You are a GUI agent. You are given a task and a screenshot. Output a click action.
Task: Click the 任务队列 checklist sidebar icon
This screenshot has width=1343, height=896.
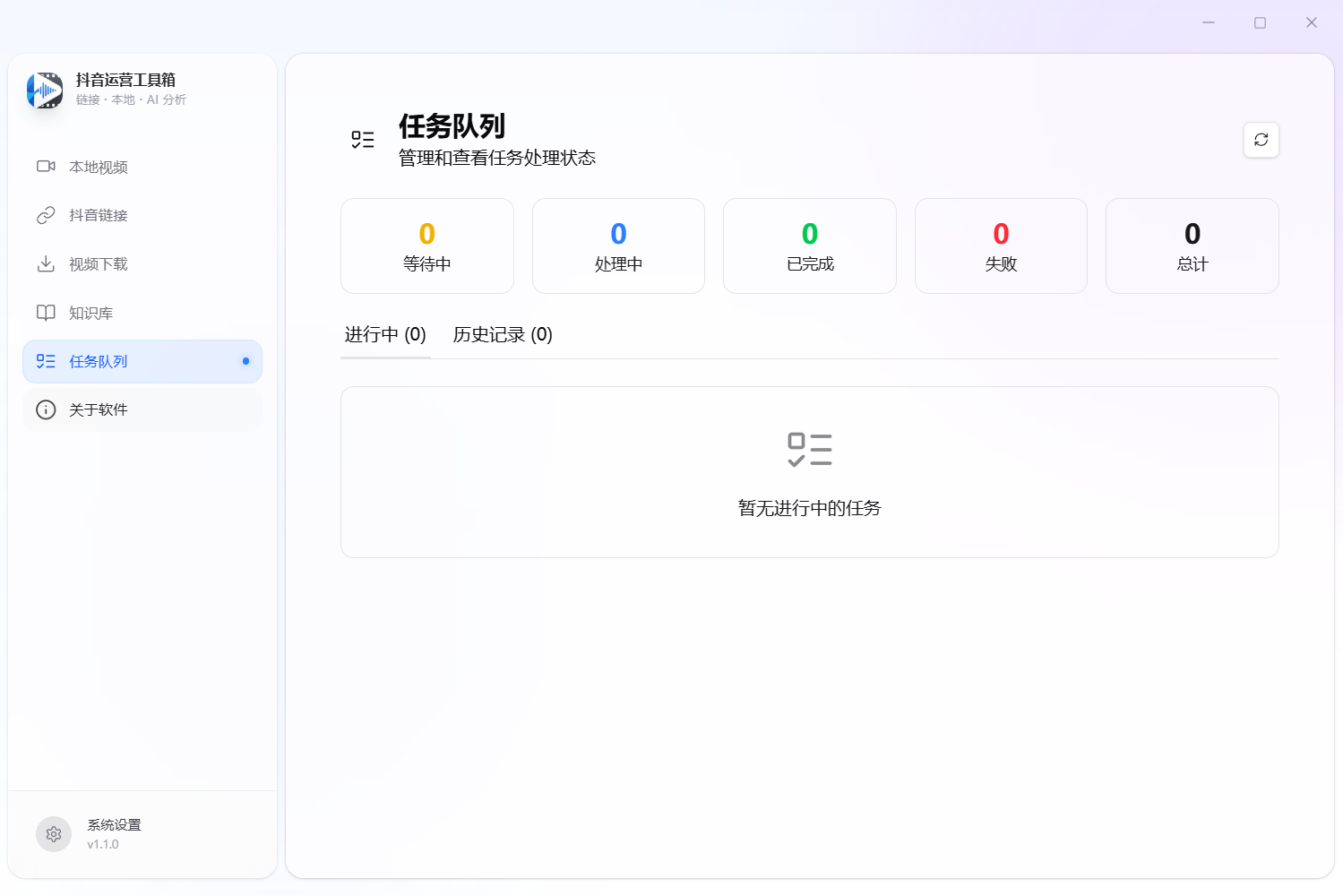click(x=46, y=361)
